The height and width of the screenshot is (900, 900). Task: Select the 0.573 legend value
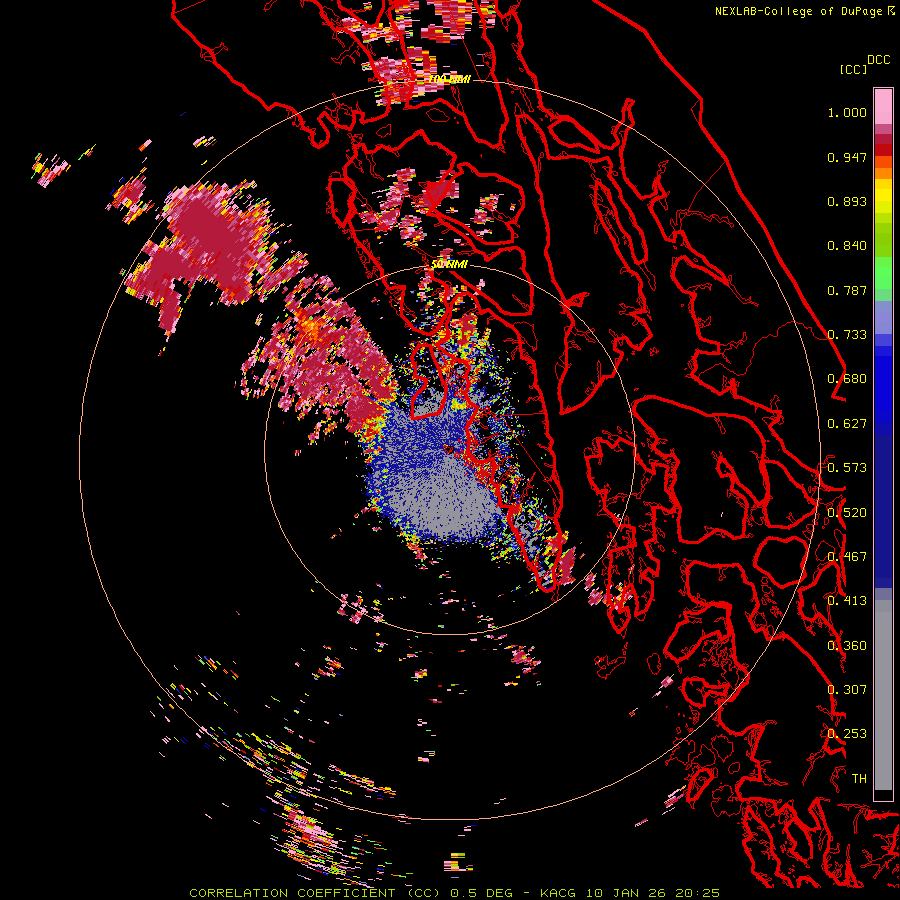click(847, 468)
